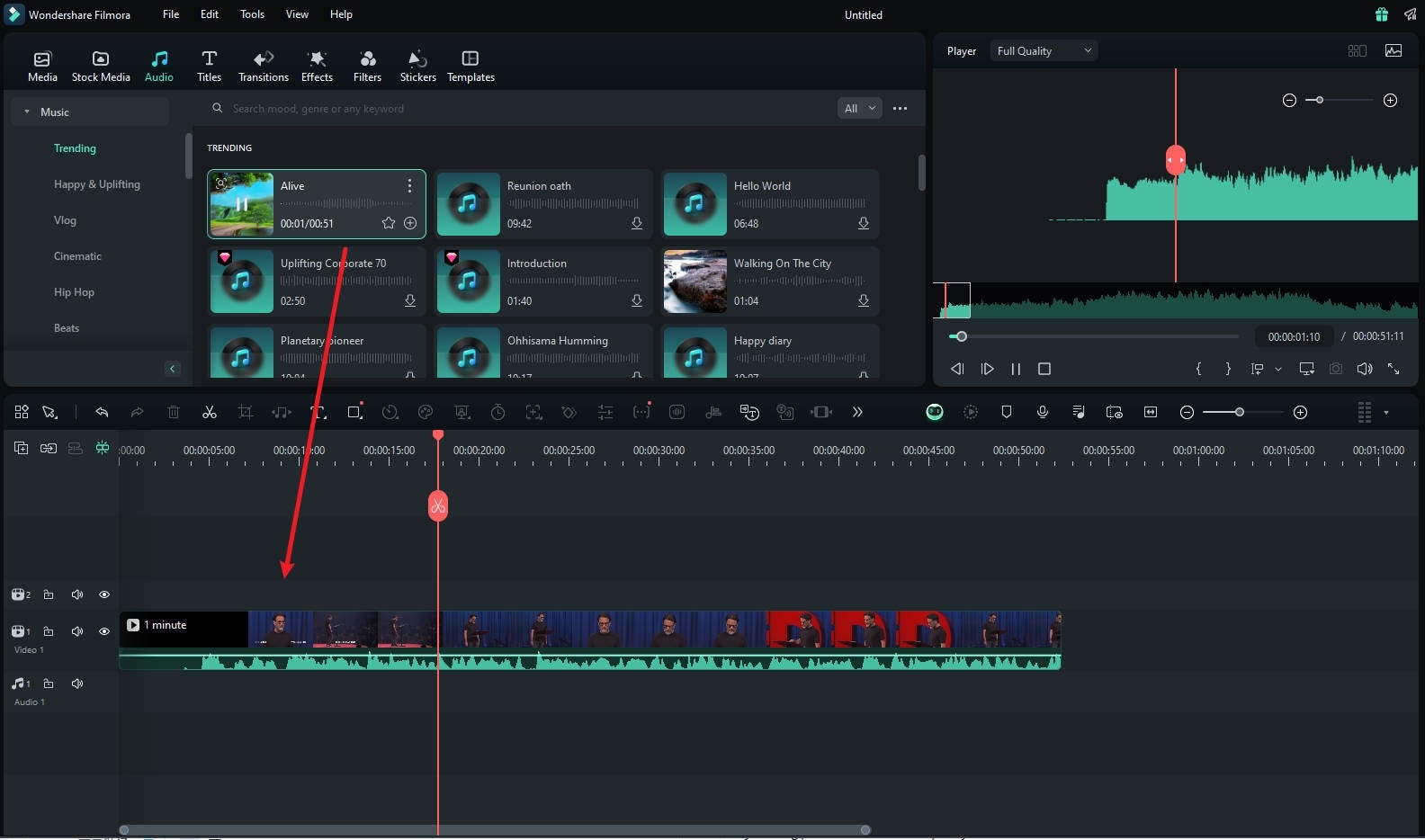Screen dimensions: 1425x840
Task: Open the duration timer tool in toolbar
Action: pyautogui.click(x=497, y=412)
